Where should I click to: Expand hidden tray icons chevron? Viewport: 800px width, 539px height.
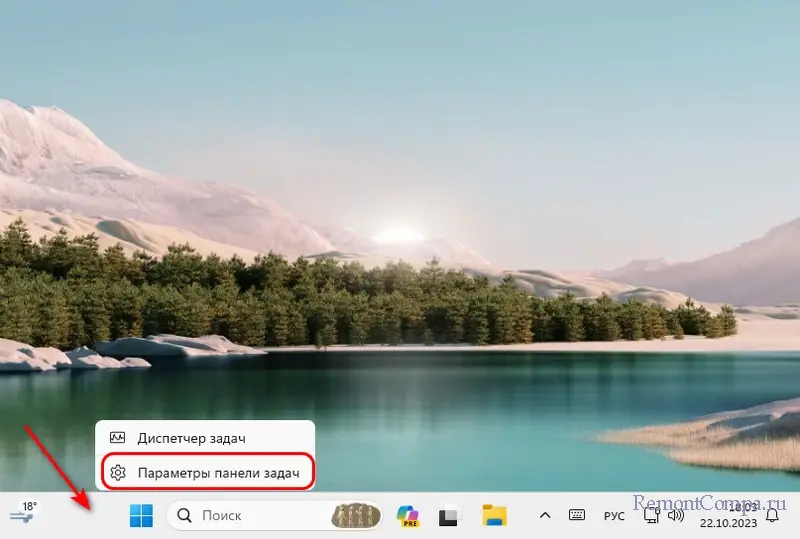pyautogui.click(x=545, y=516)
